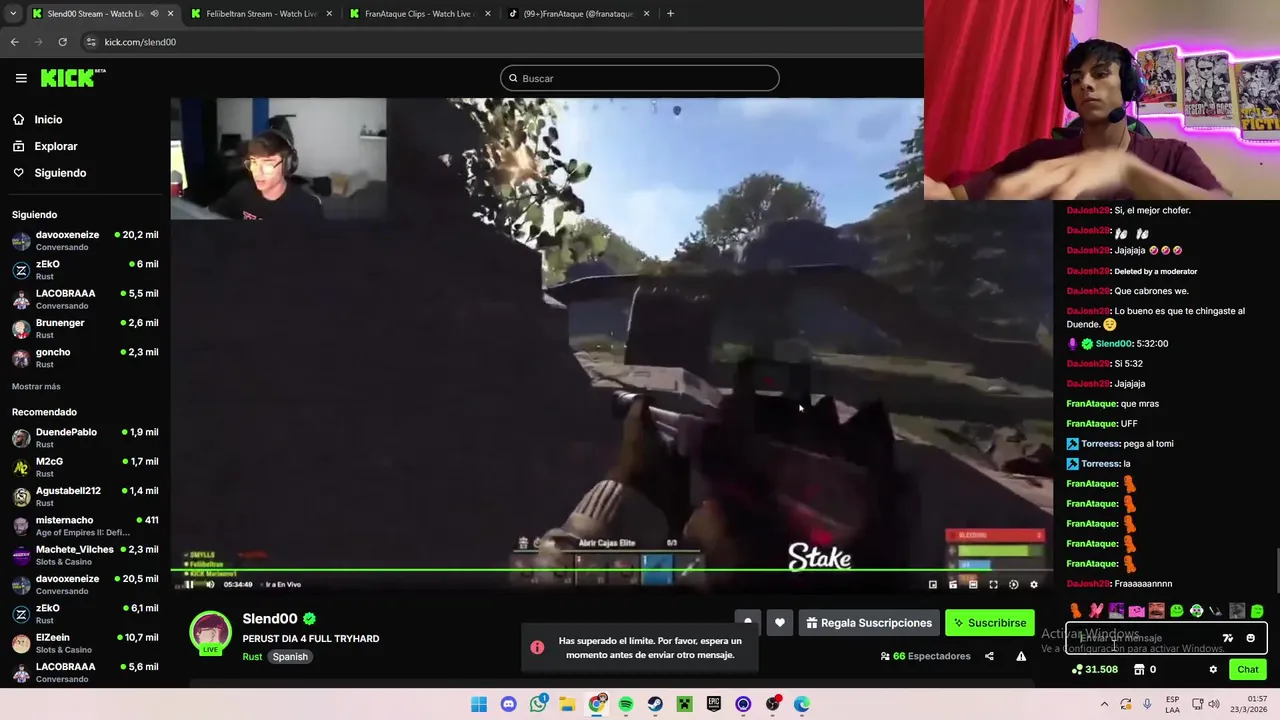The height and width of the screenshot is (720, 1280).
Task: Open Steam from the taskbar
Action: click(655, 704)
